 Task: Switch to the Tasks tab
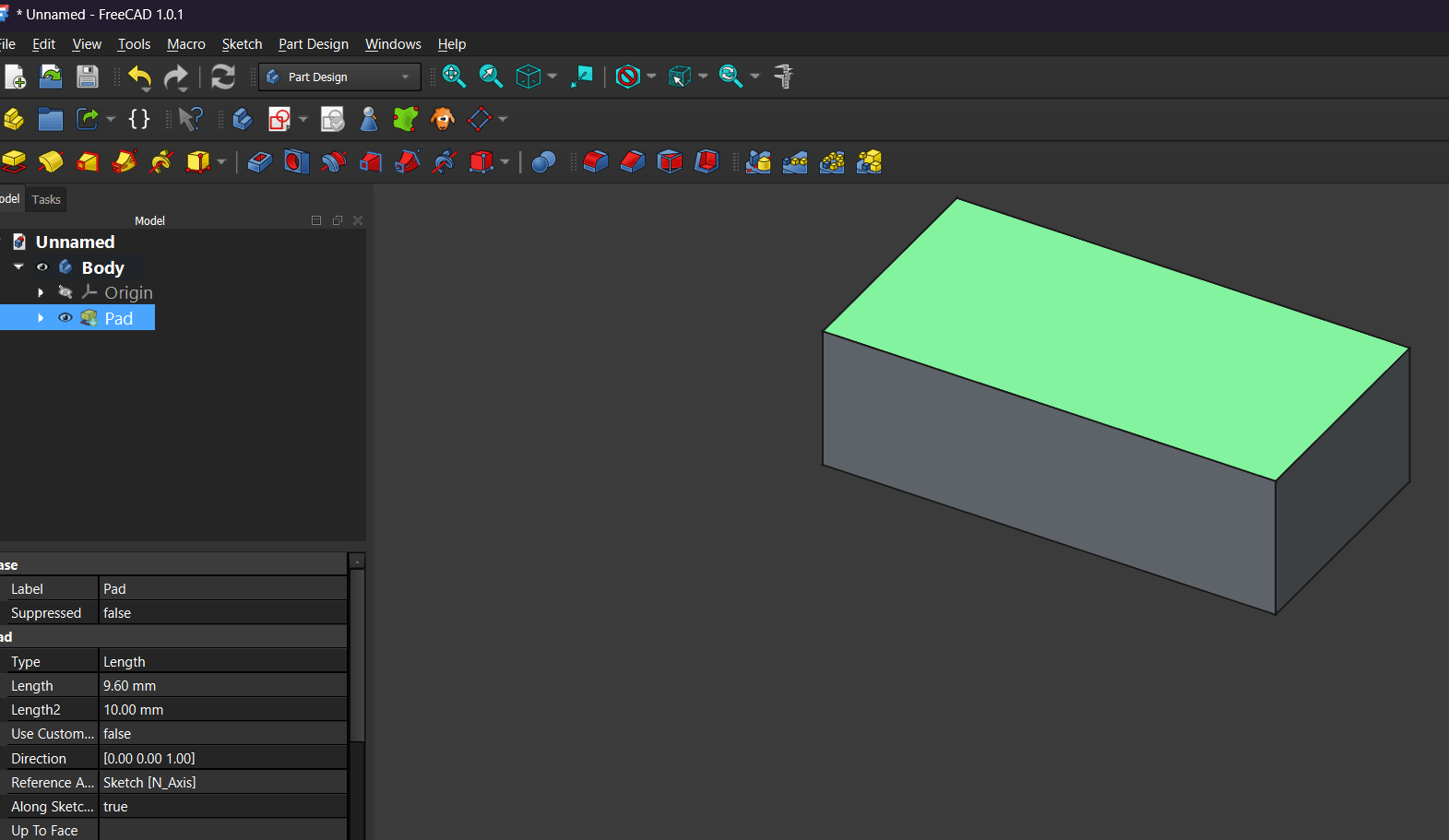click(46, 199)
